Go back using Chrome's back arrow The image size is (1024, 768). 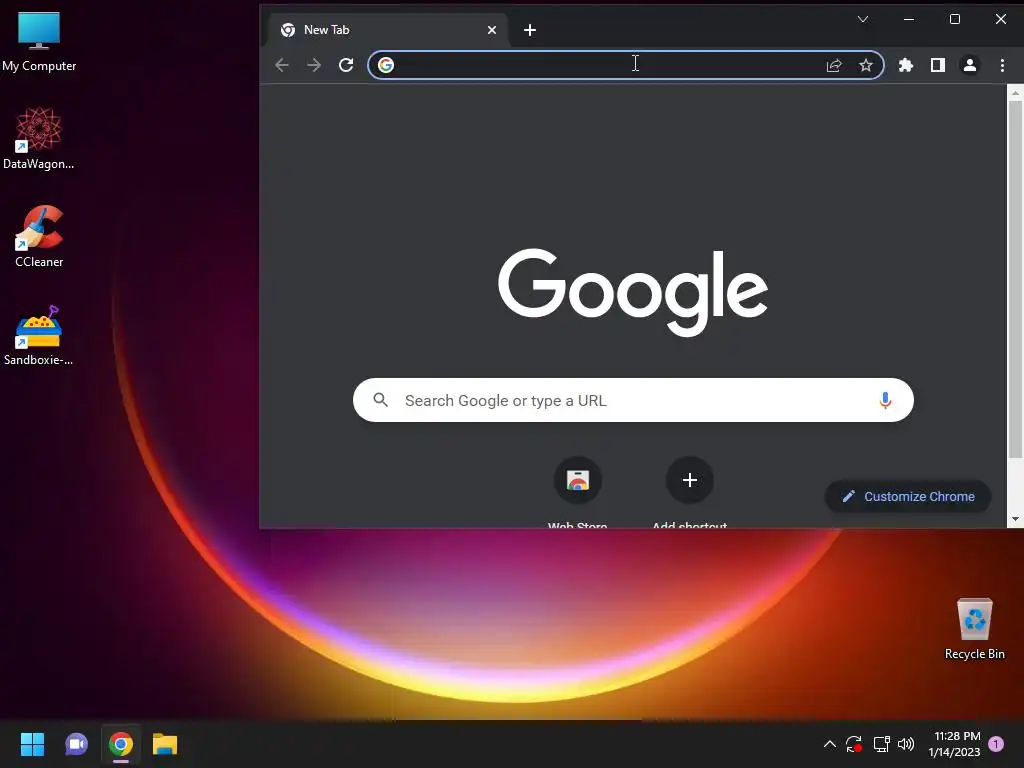[282, 65]
